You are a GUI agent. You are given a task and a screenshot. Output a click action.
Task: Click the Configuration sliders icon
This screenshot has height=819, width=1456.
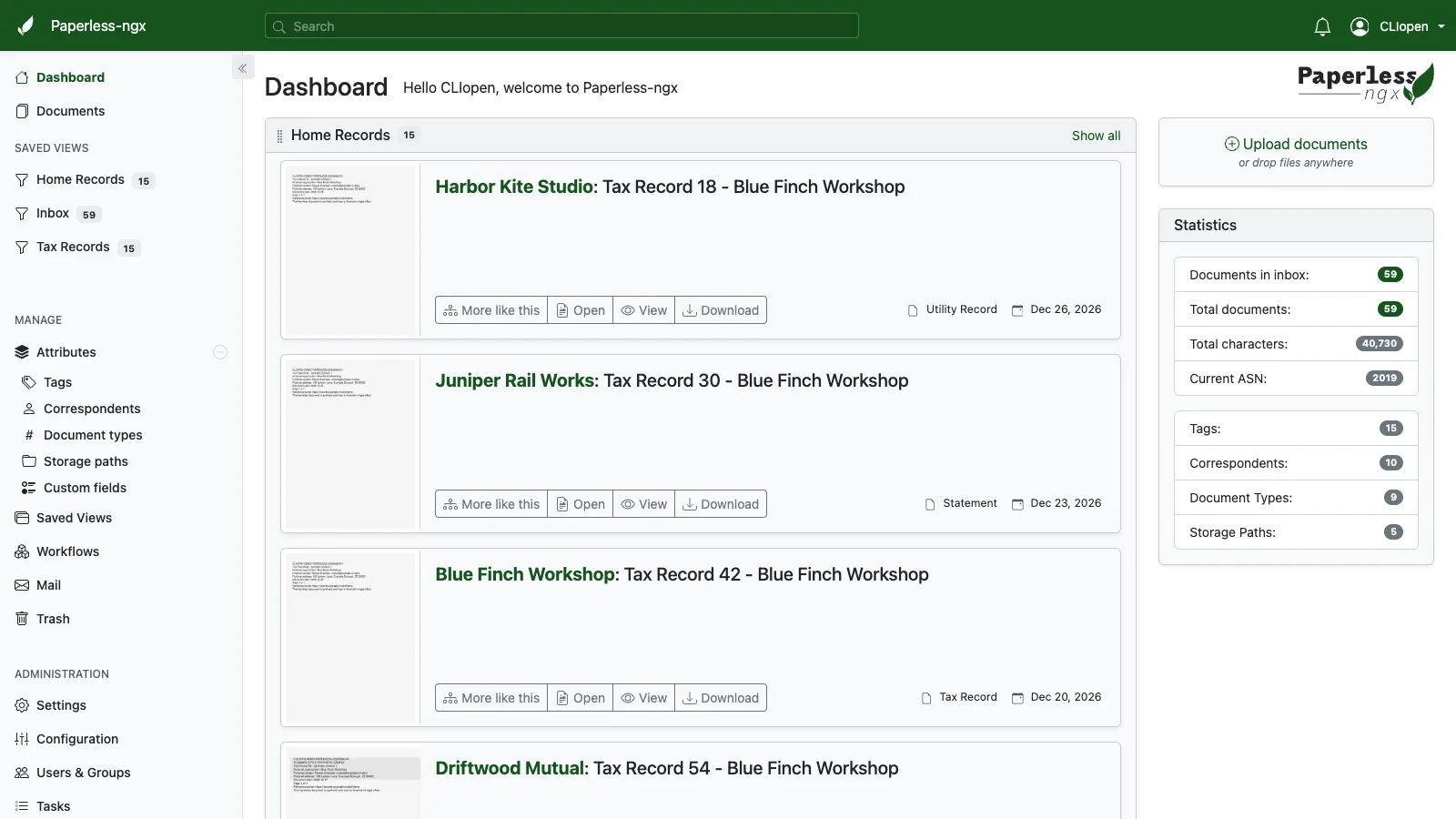click(22, 739)
